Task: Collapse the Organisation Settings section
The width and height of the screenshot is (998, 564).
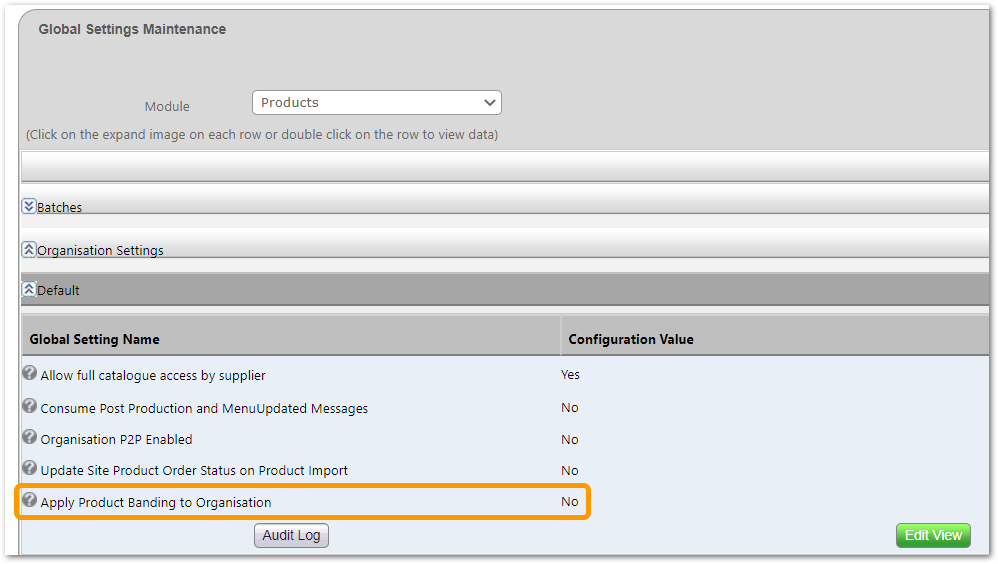Action: coord(29,250)
